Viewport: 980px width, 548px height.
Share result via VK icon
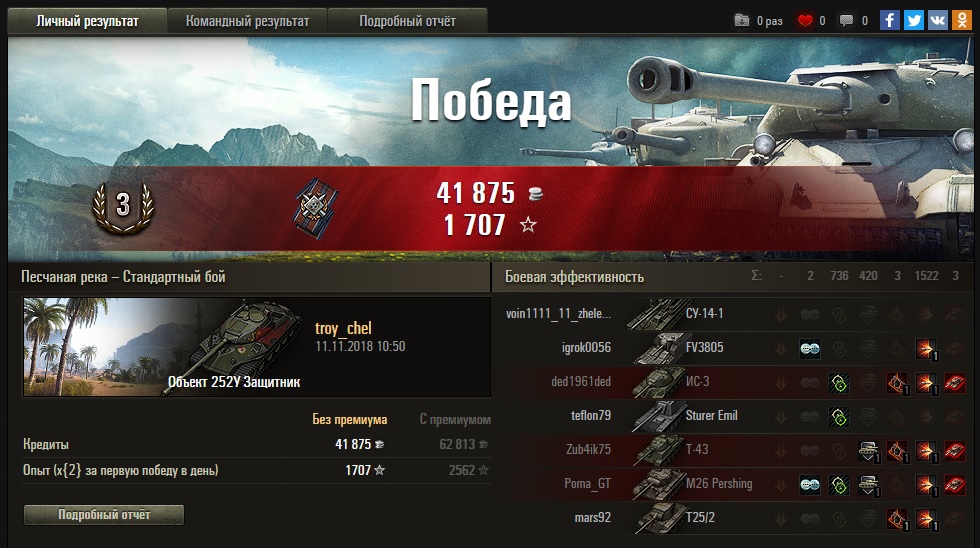(x=938, y=20)
